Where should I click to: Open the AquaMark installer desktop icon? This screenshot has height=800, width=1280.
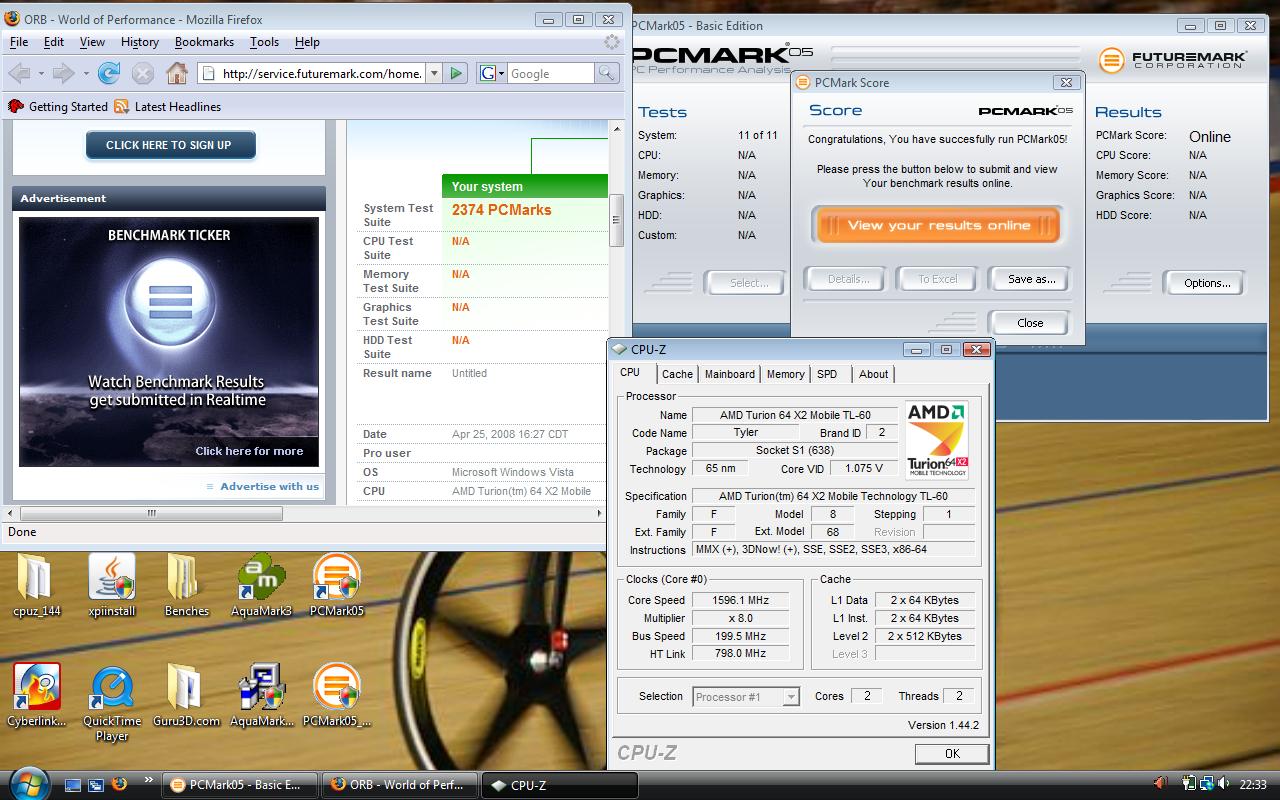(261, 696)
